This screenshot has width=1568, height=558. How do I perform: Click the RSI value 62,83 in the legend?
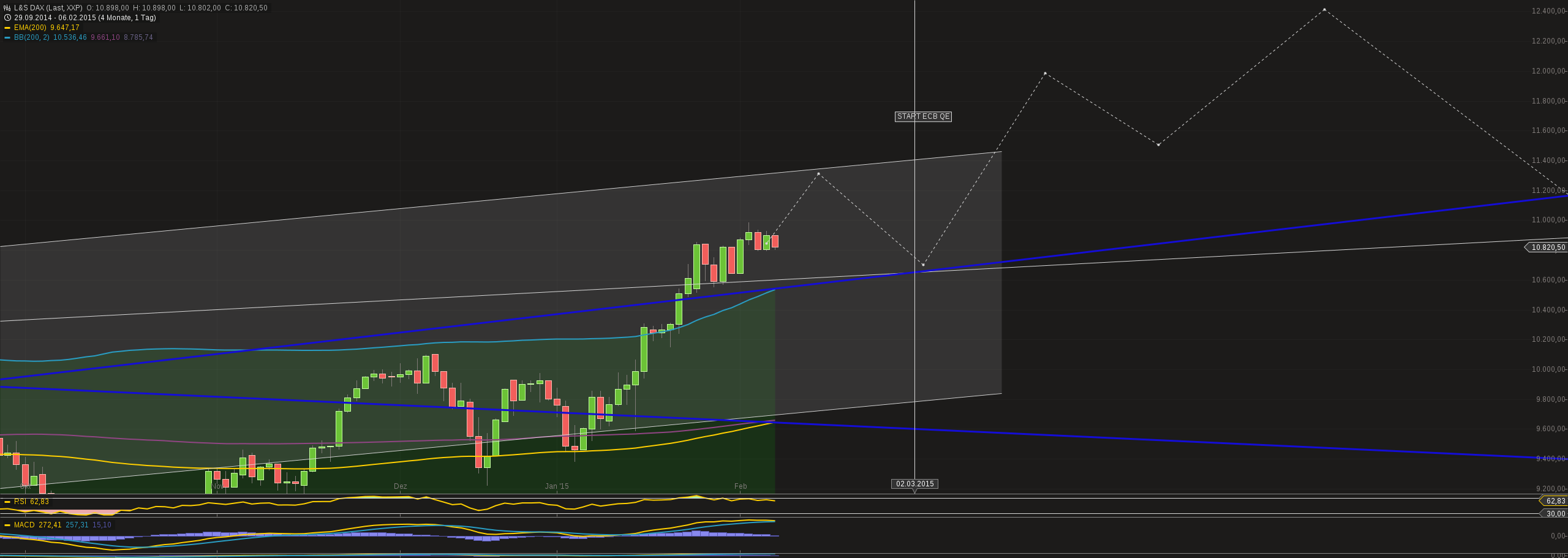(40, 502)
